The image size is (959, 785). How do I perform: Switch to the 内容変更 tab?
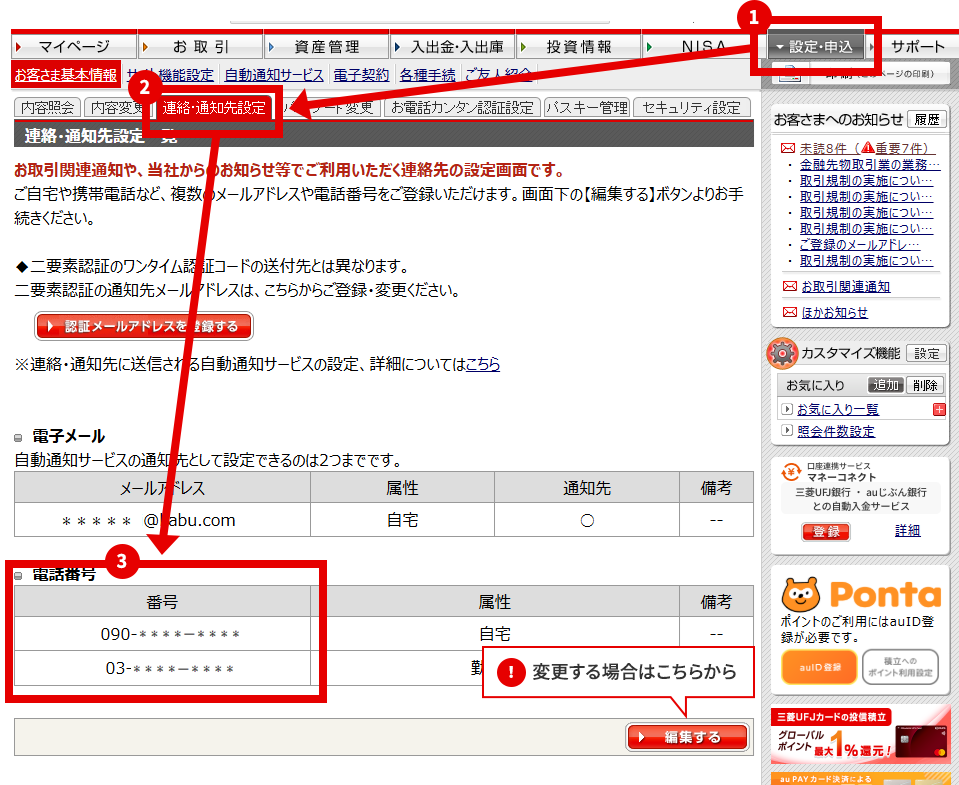[x=116, y=108]
